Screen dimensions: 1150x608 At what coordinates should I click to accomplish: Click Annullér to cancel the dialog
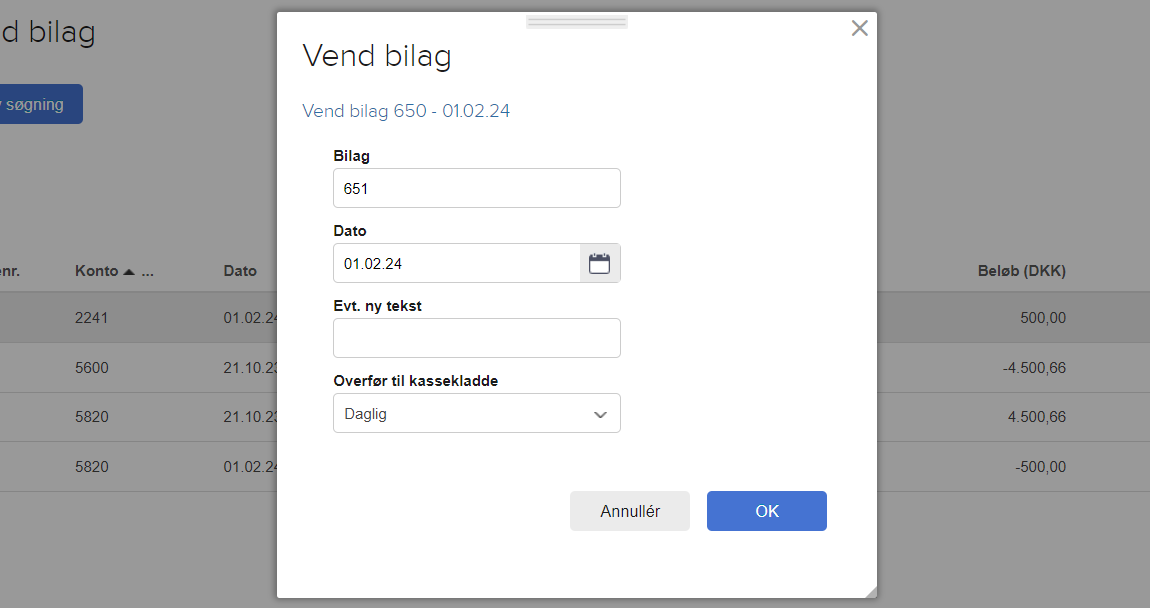629,510
